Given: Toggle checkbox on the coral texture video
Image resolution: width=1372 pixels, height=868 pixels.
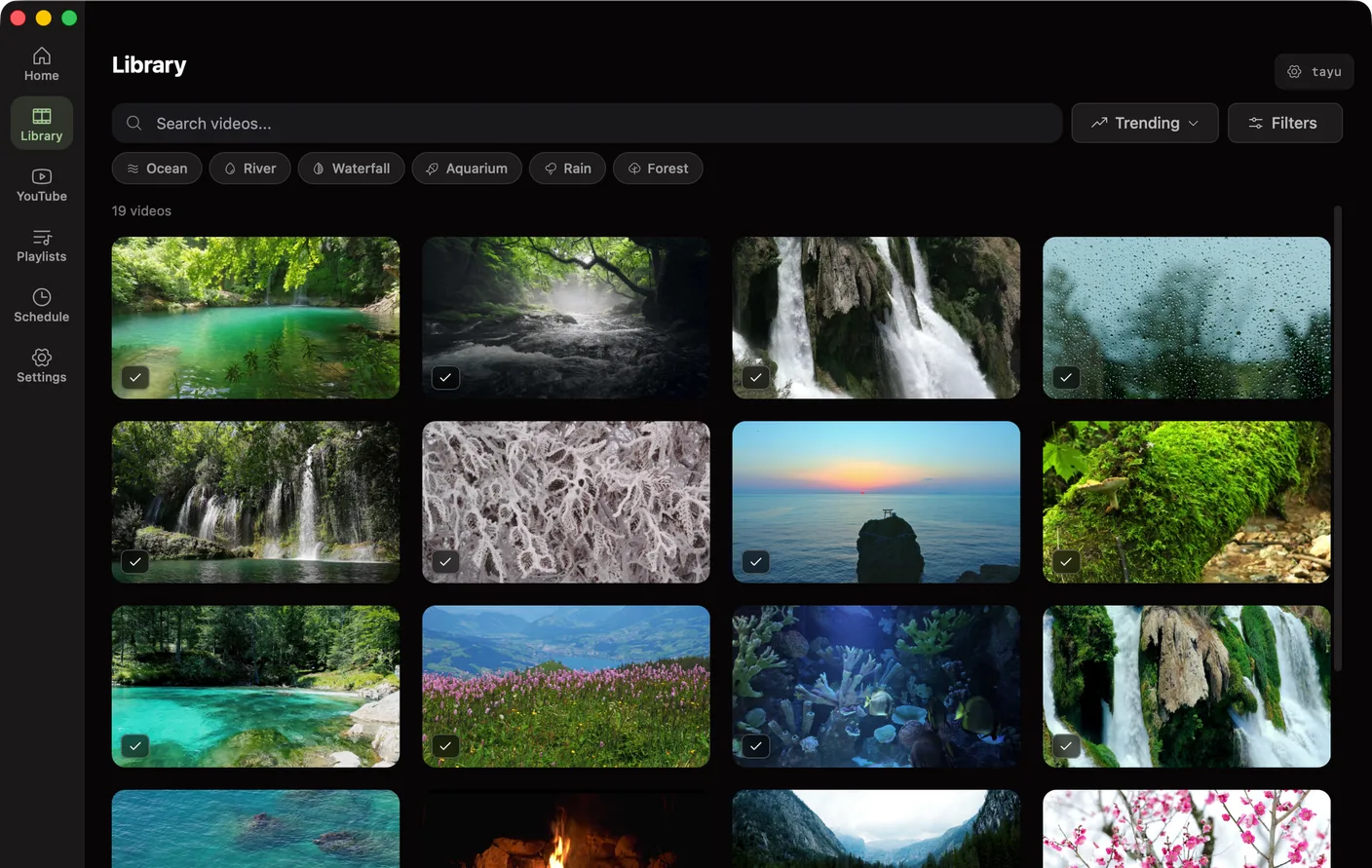Looking at the screenshot, I should pos(445,561).
